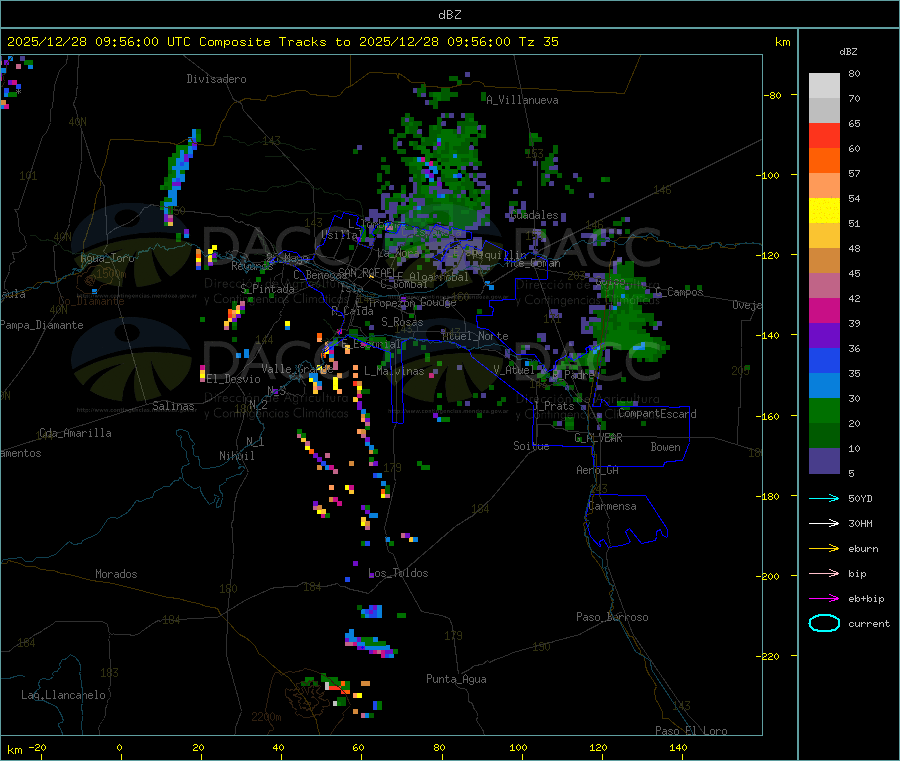
Task: Click the Cda_Amarilla map label
Action: click(75, 433)
